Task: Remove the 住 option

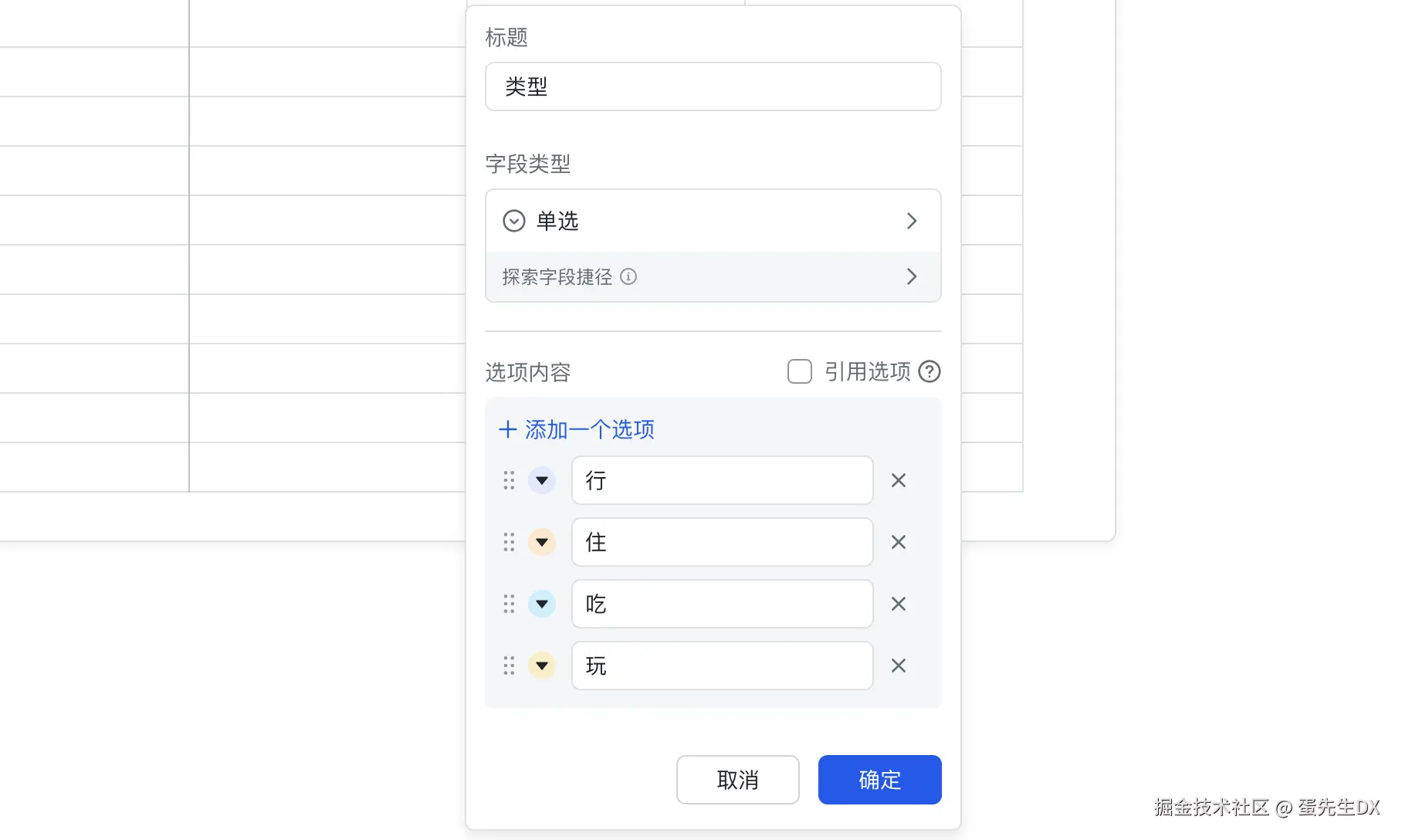Action: [x=898, y=542]
